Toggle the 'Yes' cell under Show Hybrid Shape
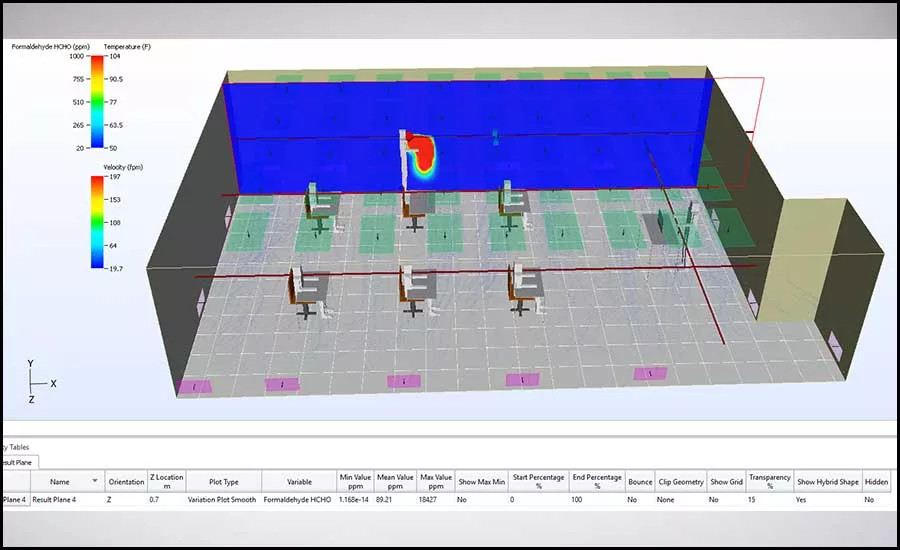900x550 pixels. click(828, 499)
